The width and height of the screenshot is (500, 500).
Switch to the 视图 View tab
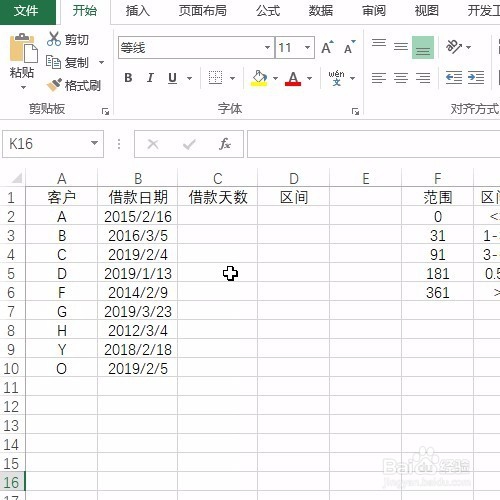[427, 11]
